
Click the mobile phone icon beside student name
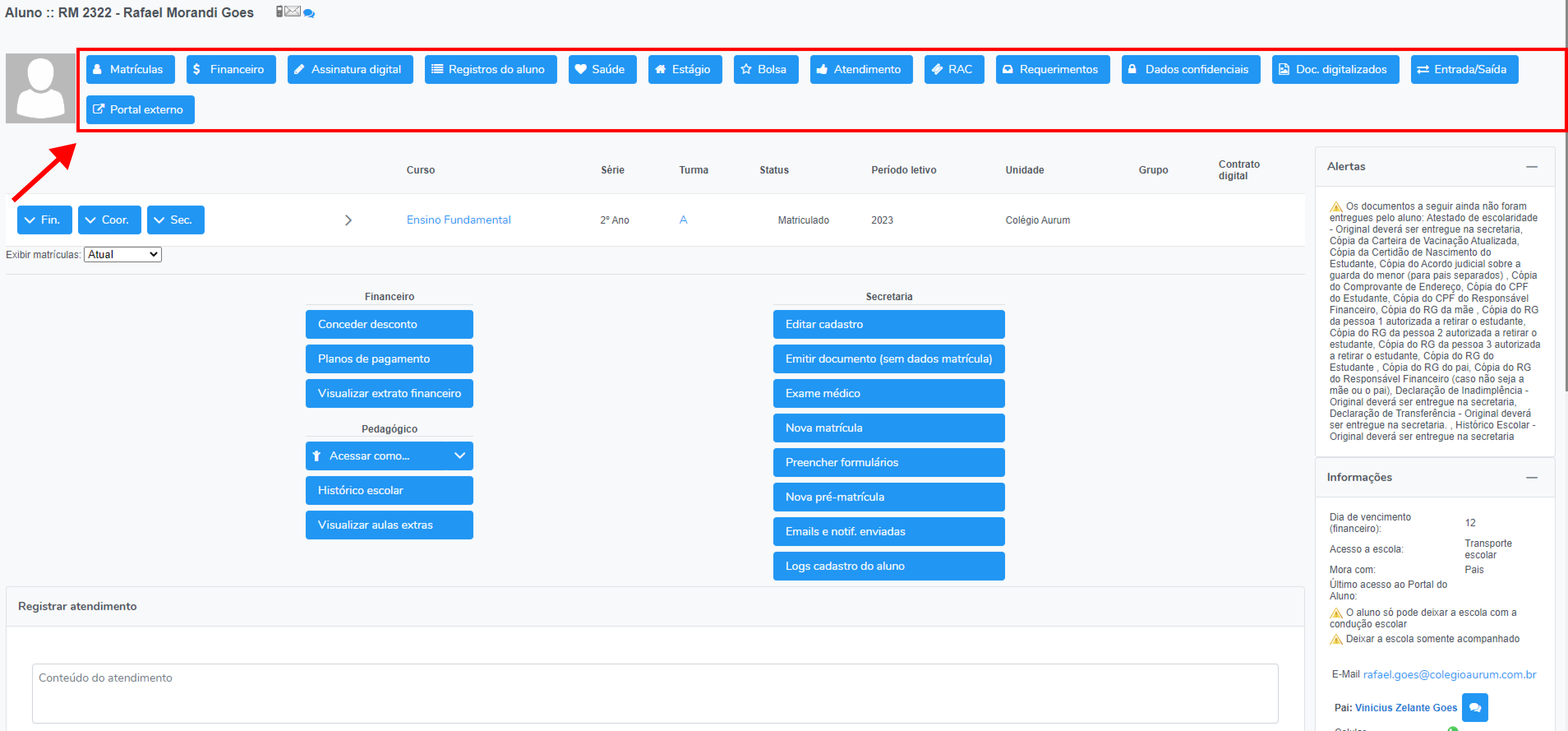tap(279, 12)
